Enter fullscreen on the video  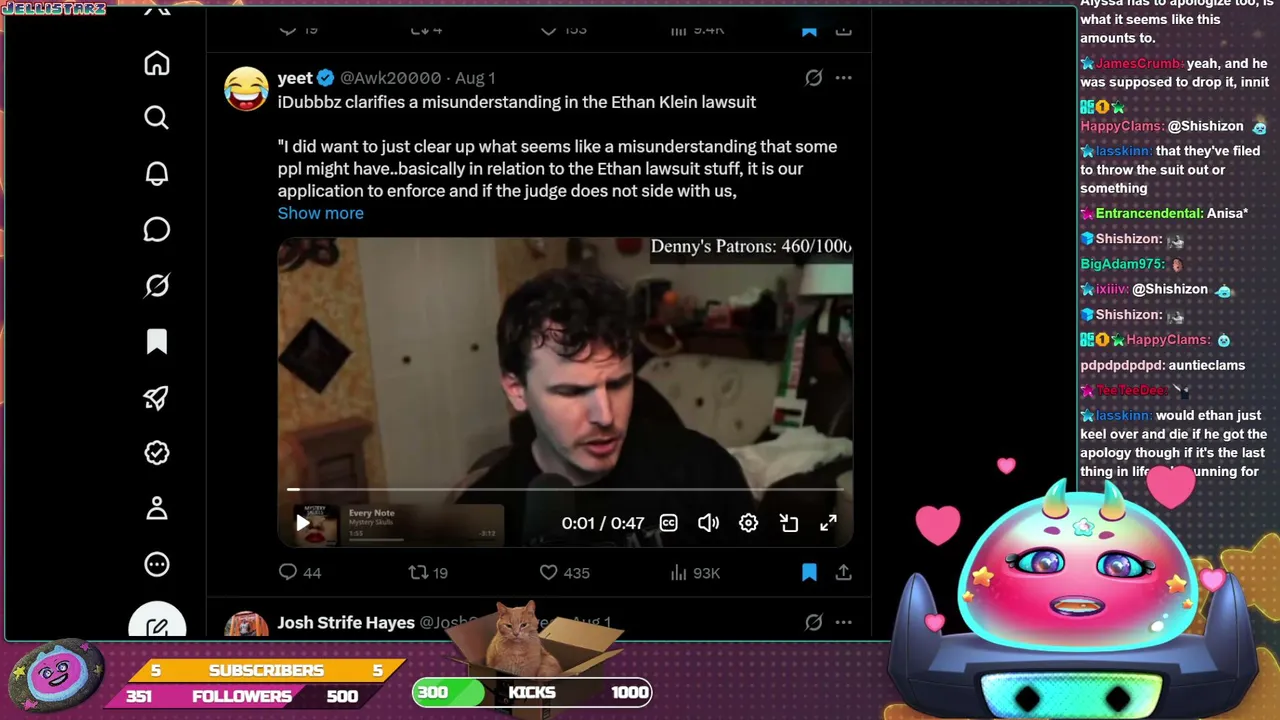(x=828, y=523)
